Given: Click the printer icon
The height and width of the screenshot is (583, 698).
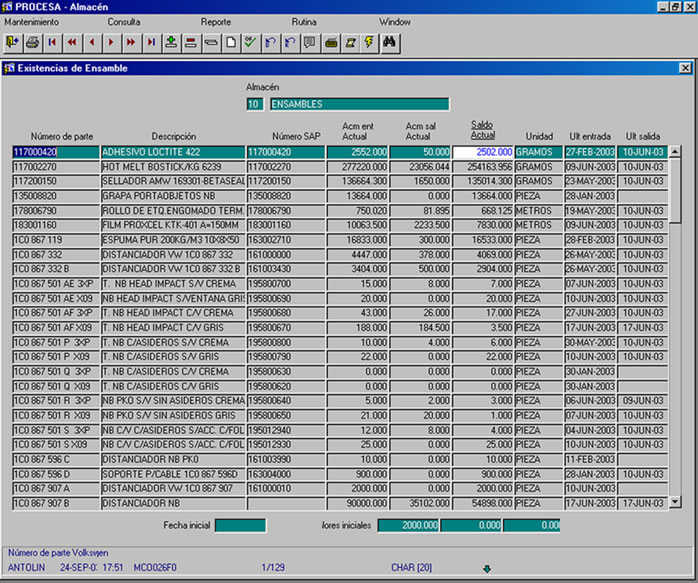Looking at the screenshot, I should pos(32,42).
